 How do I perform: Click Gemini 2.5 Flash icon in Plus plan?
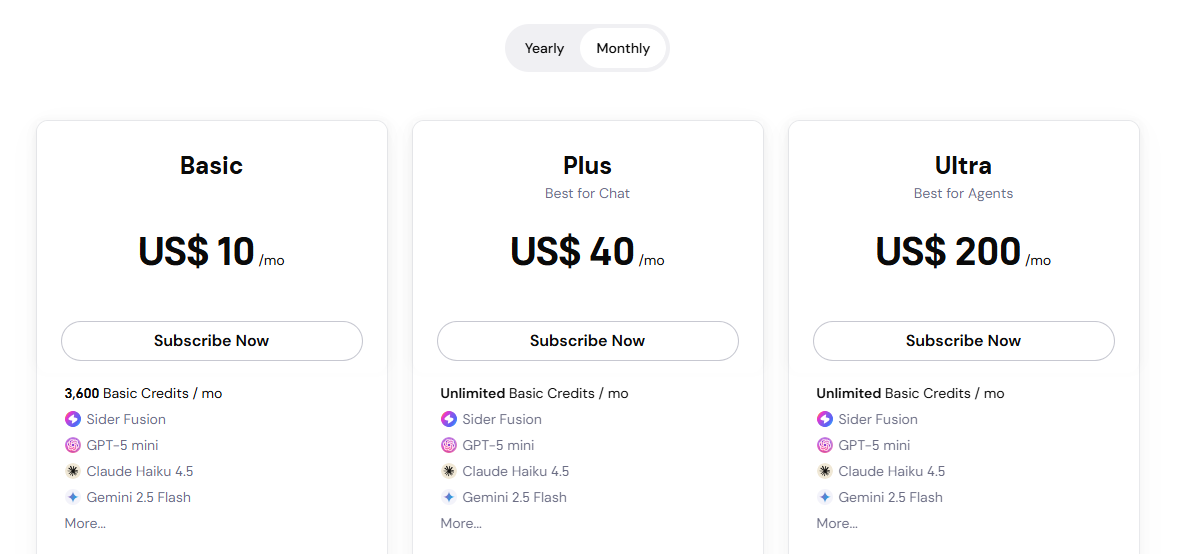(x=449, y=497)
